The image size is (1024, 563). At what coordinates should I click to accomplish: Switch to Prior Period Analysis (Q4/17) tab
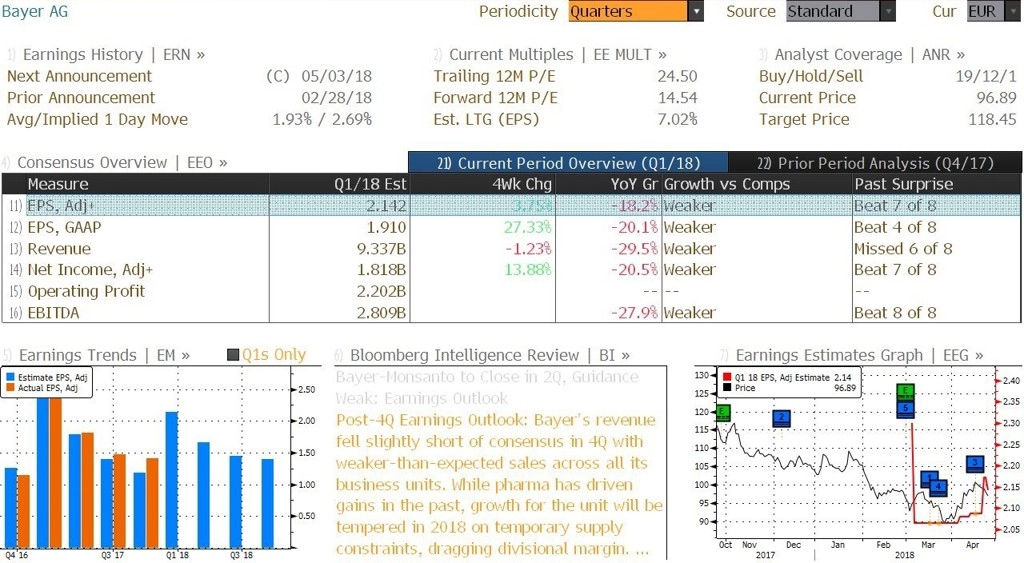pos(874,163)
